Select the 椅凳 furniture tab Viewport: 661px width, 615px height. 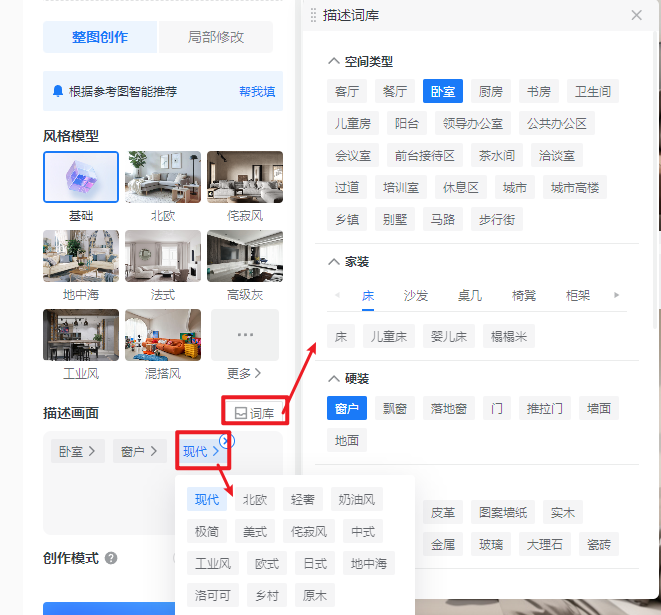coord(524,295)
